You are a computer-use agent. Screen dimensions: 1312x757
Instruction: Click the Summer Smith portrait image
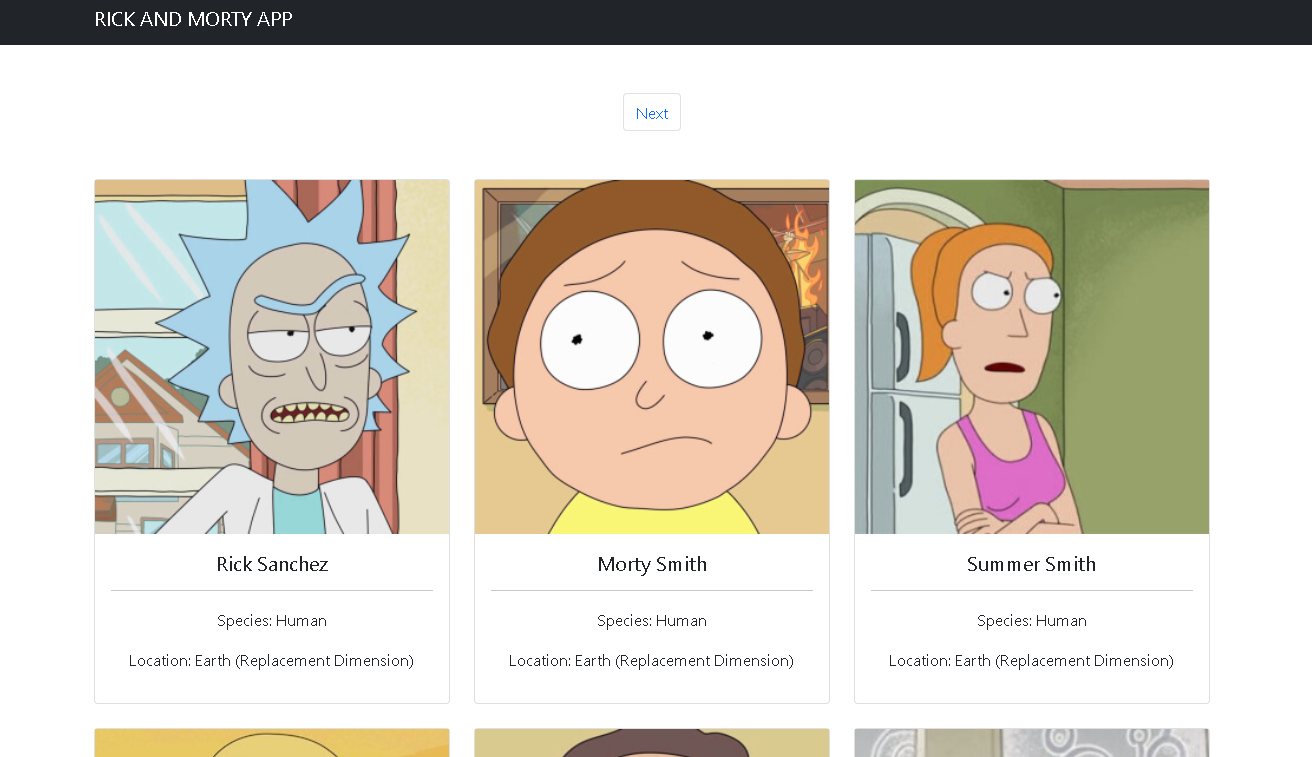point(1031,355)
